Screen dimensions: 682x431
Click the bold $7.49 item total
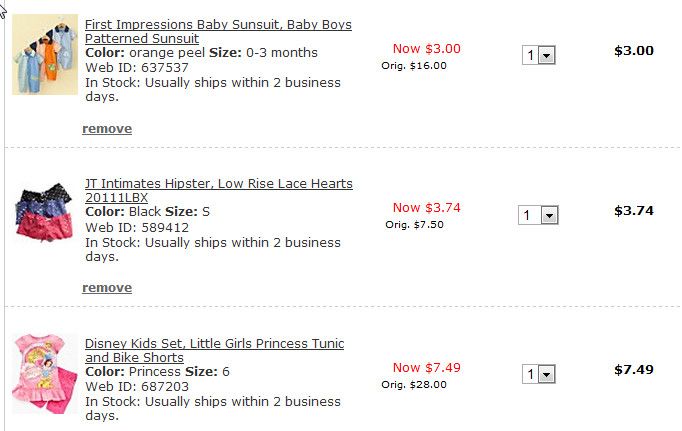tap(634, 370)
